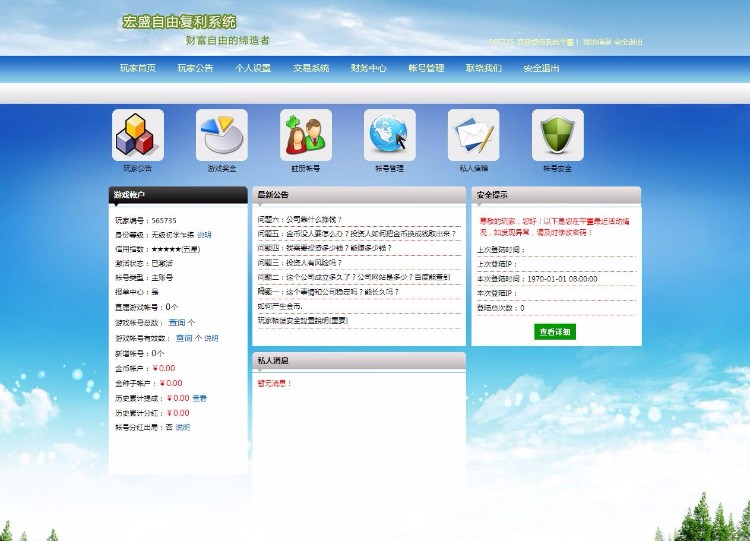Click the red security warning message

pyautogui.click(x=555, y=227)
